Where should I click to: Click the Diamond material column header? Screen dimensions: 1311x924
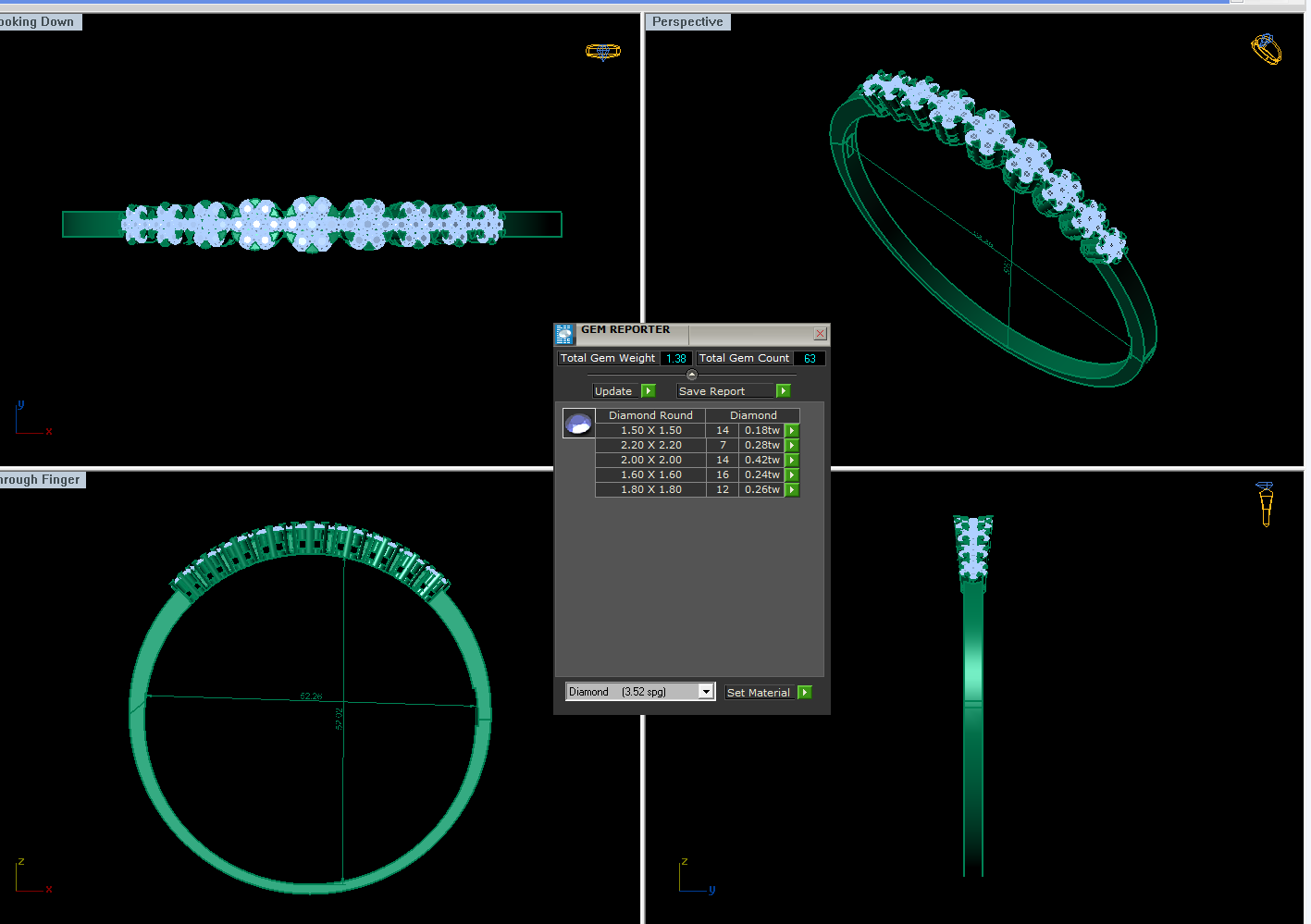[753, 416]
